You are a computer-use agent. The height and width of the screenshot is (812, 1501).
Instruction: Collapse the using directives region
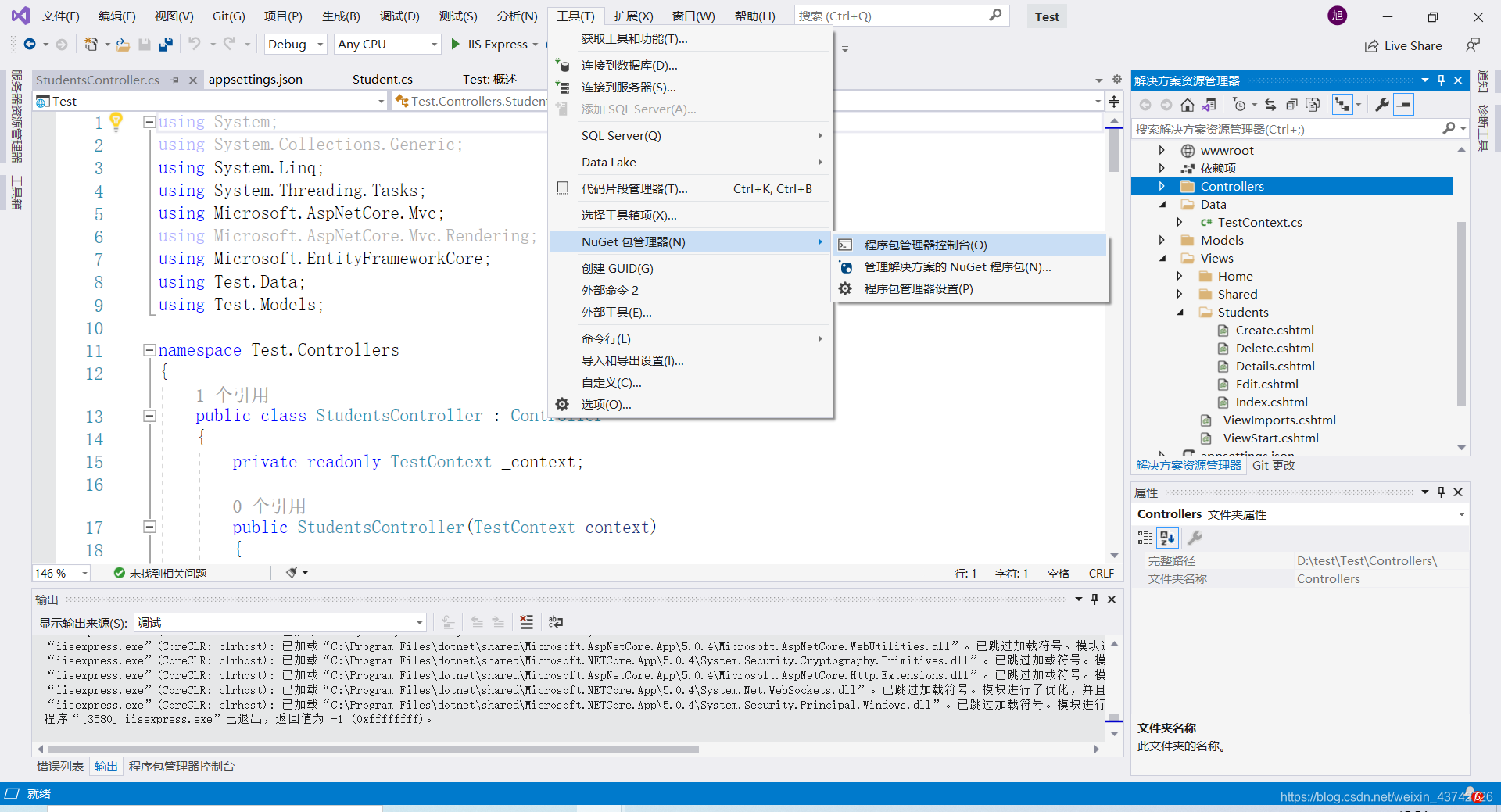coord(149,122)
